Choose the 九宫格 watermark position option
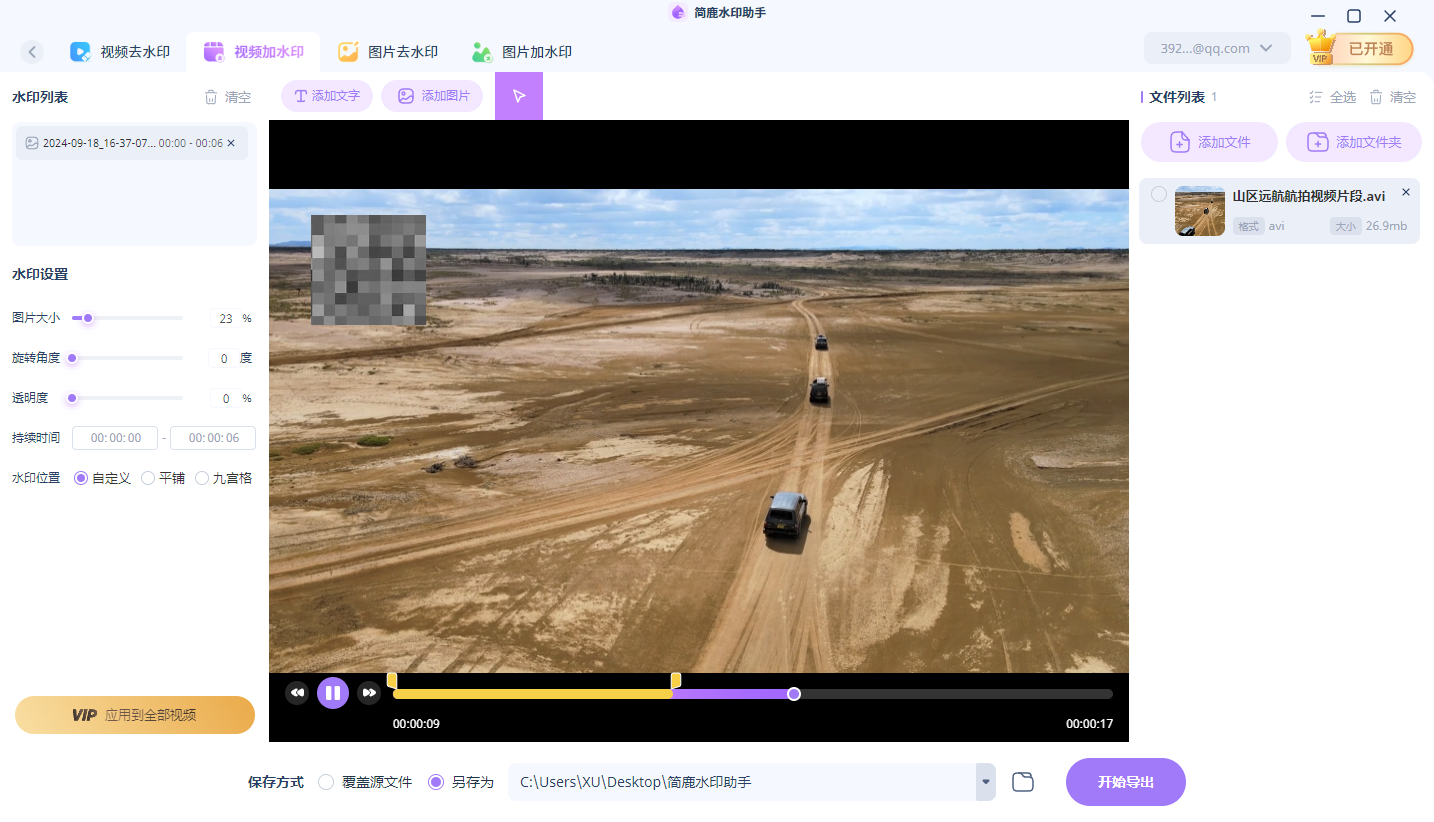Screen dimensions: 1434x822 202,478
